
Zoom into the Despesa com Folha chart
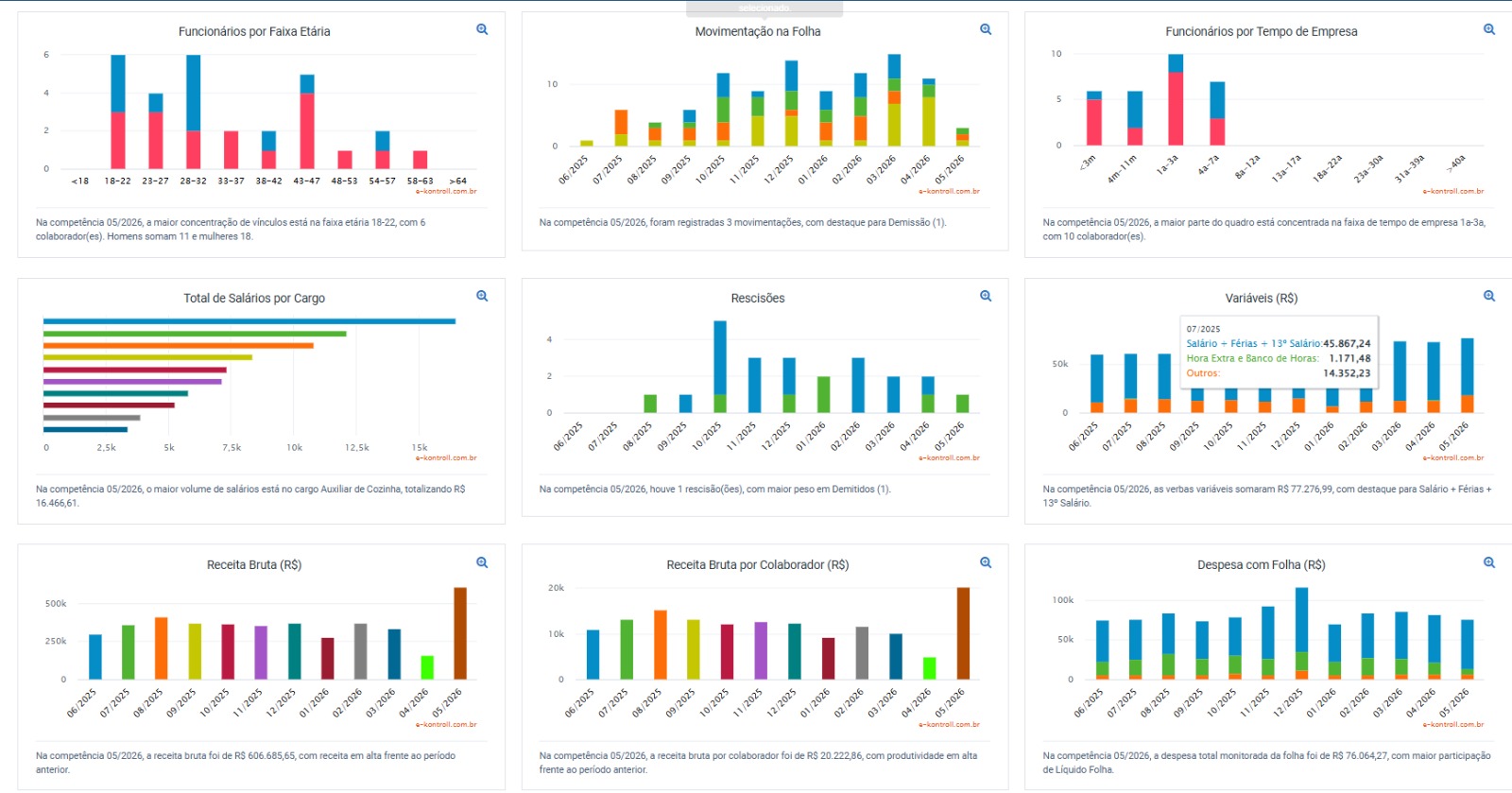click(x=1489, y=563)
